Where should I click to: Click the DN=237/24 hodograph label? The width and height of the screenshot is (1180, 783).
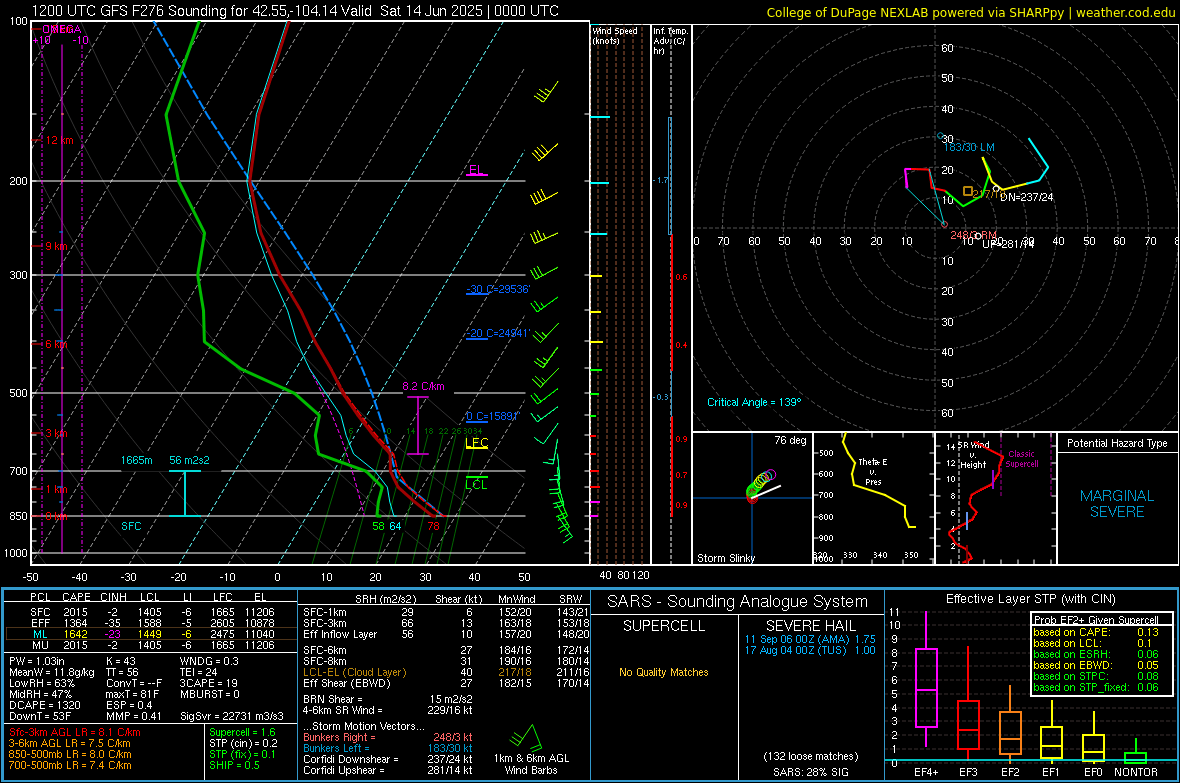(x=1026, y=197)
